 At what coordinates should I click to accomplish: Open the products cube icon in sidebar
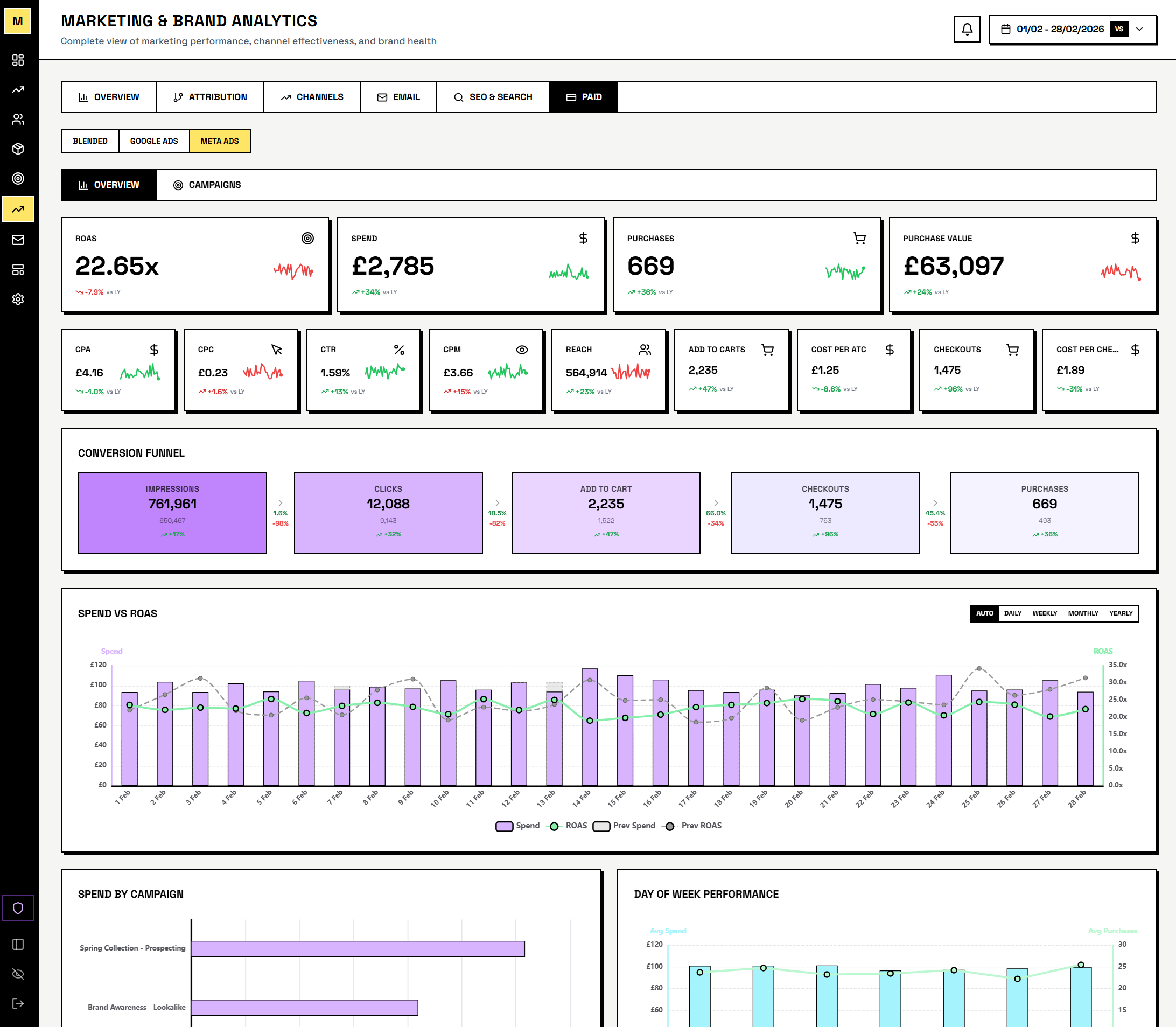[x=18, y=150]
